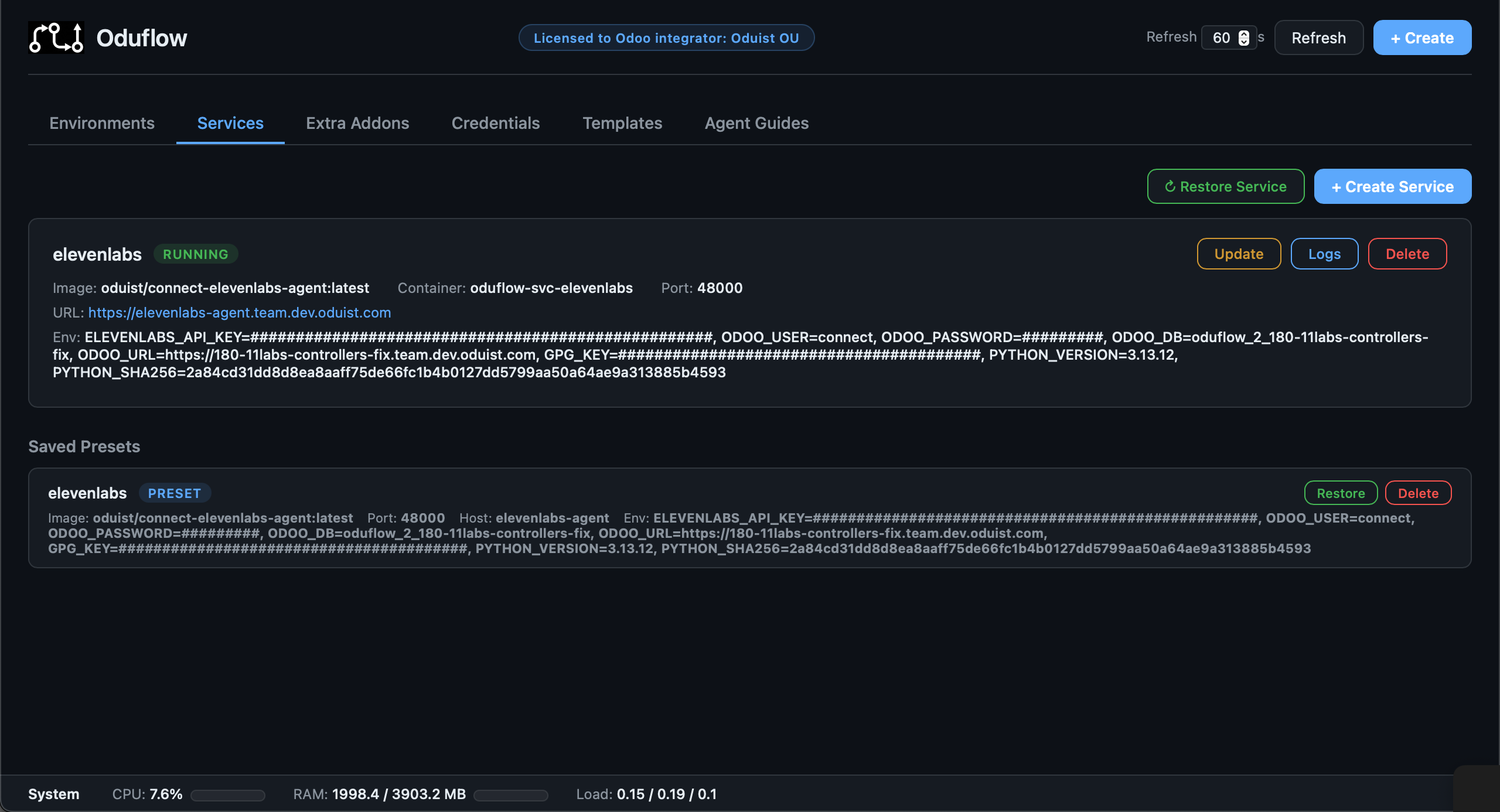
Task: Update the running elevenlabs service
Action: click(x=1239, y=254)
